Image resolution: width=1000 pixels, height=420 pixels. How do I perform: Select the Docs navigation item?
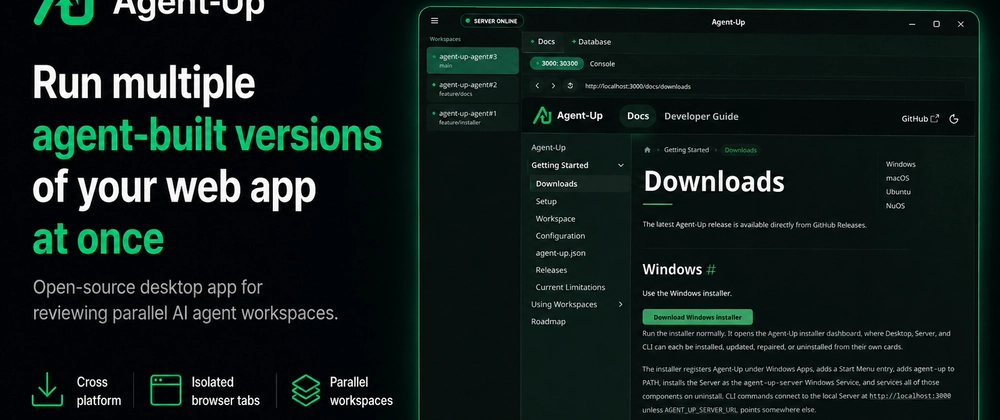(638, 116)
